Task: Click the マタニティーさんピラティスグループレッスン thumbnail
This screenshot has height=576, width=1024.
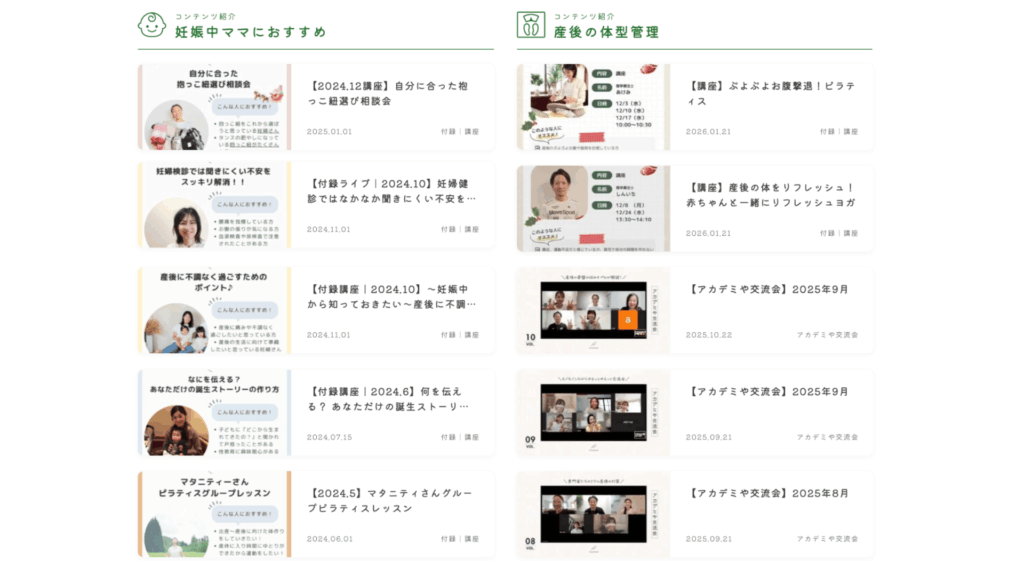Action: [214, 514]
